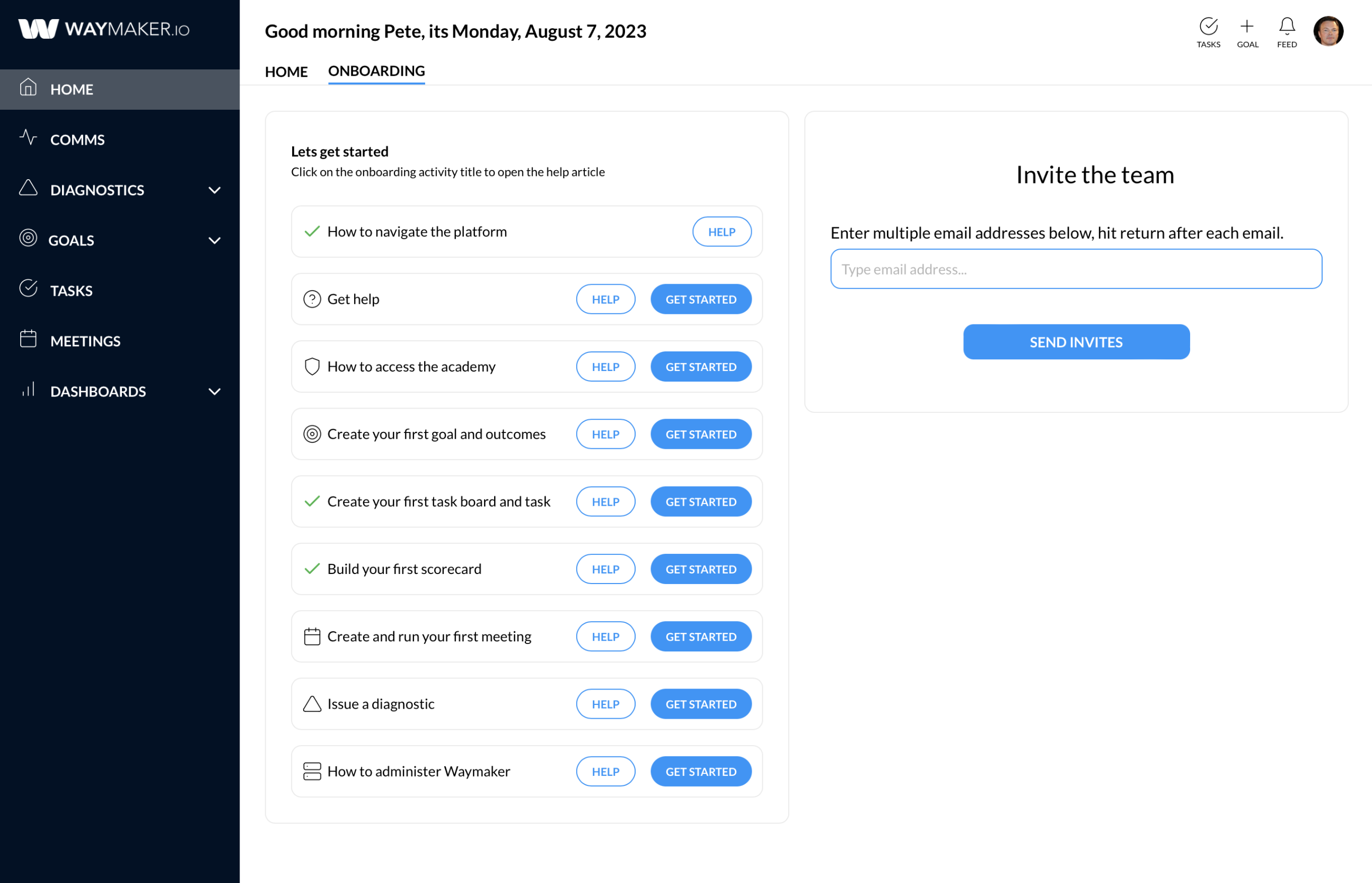1372x883 pixels.
Task: Open the 'Get help' article title
Action: (353, 299)
